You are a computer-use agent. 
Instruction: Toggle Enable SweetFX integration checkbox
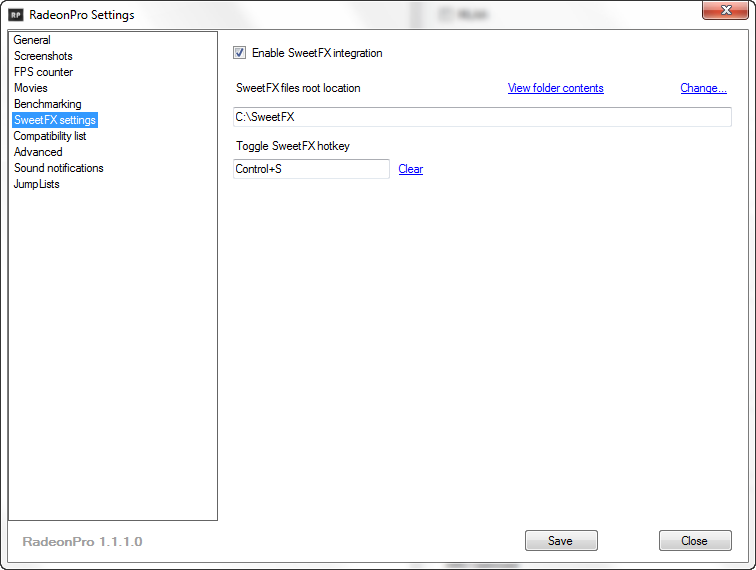point(240,53)
